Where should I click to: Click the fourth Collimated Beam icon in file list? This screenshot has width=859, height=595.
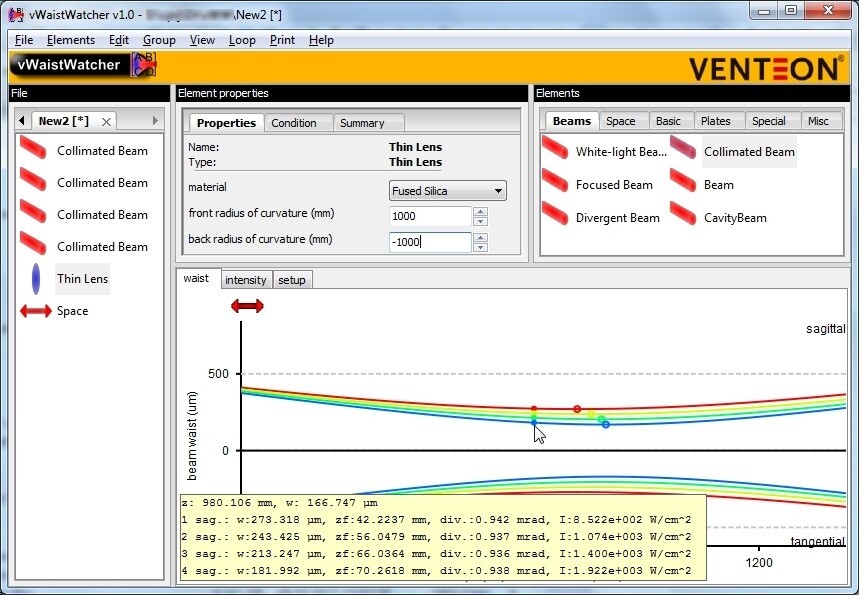33,243
